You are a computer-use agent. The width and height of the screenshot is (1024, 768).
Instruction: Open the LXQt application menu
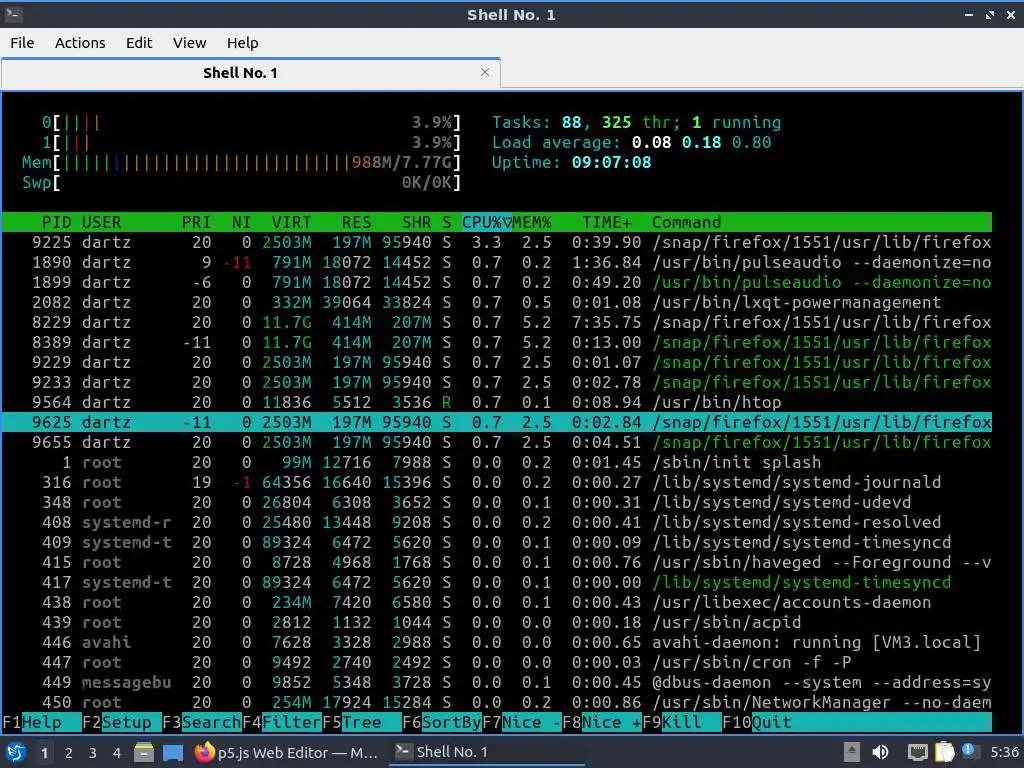(x=15, y=752)
